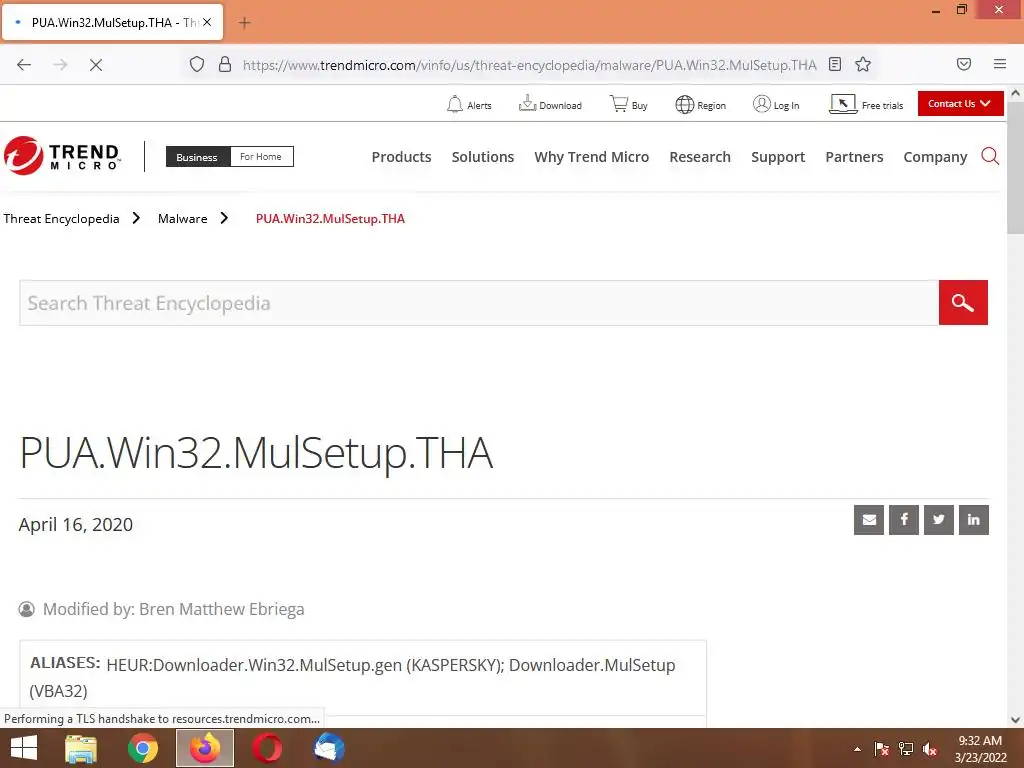1024x768 pixels.
Task: Open the Research menu
Action: (x=700, y=157)
